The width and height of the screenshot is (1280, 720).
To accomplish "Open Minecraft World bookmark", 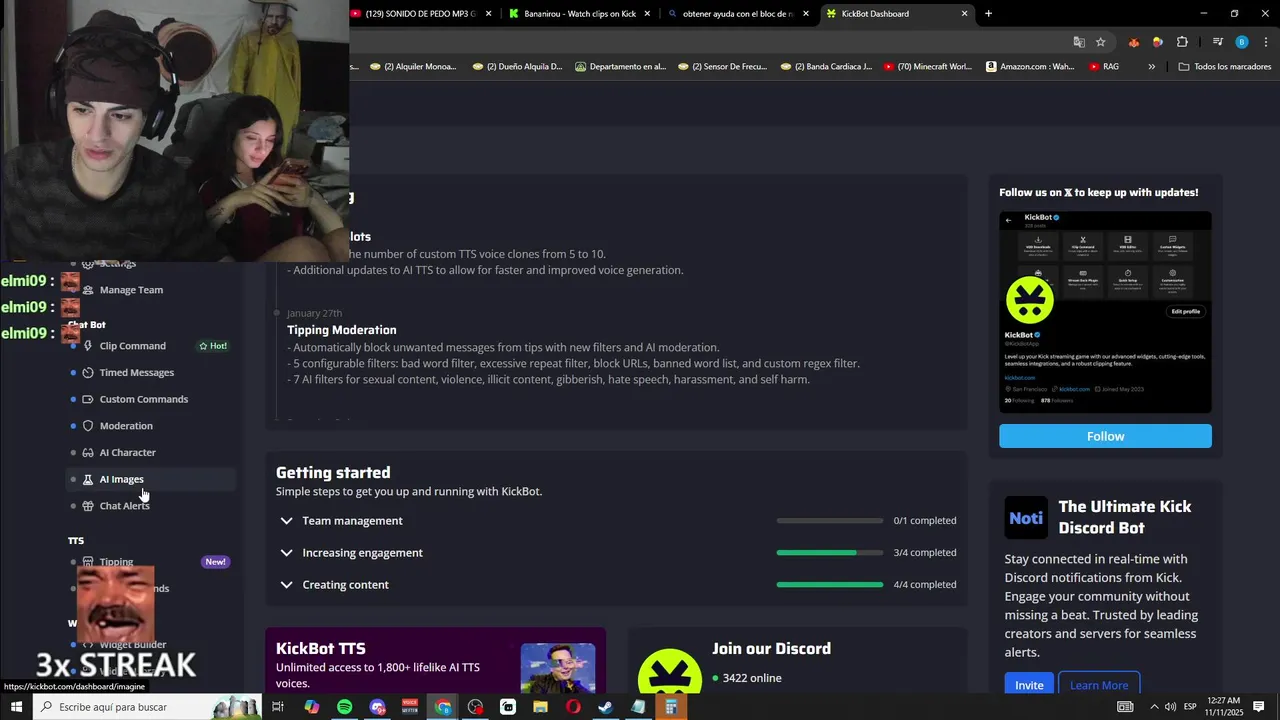I will pyautogui.click(x=927, y=67).
